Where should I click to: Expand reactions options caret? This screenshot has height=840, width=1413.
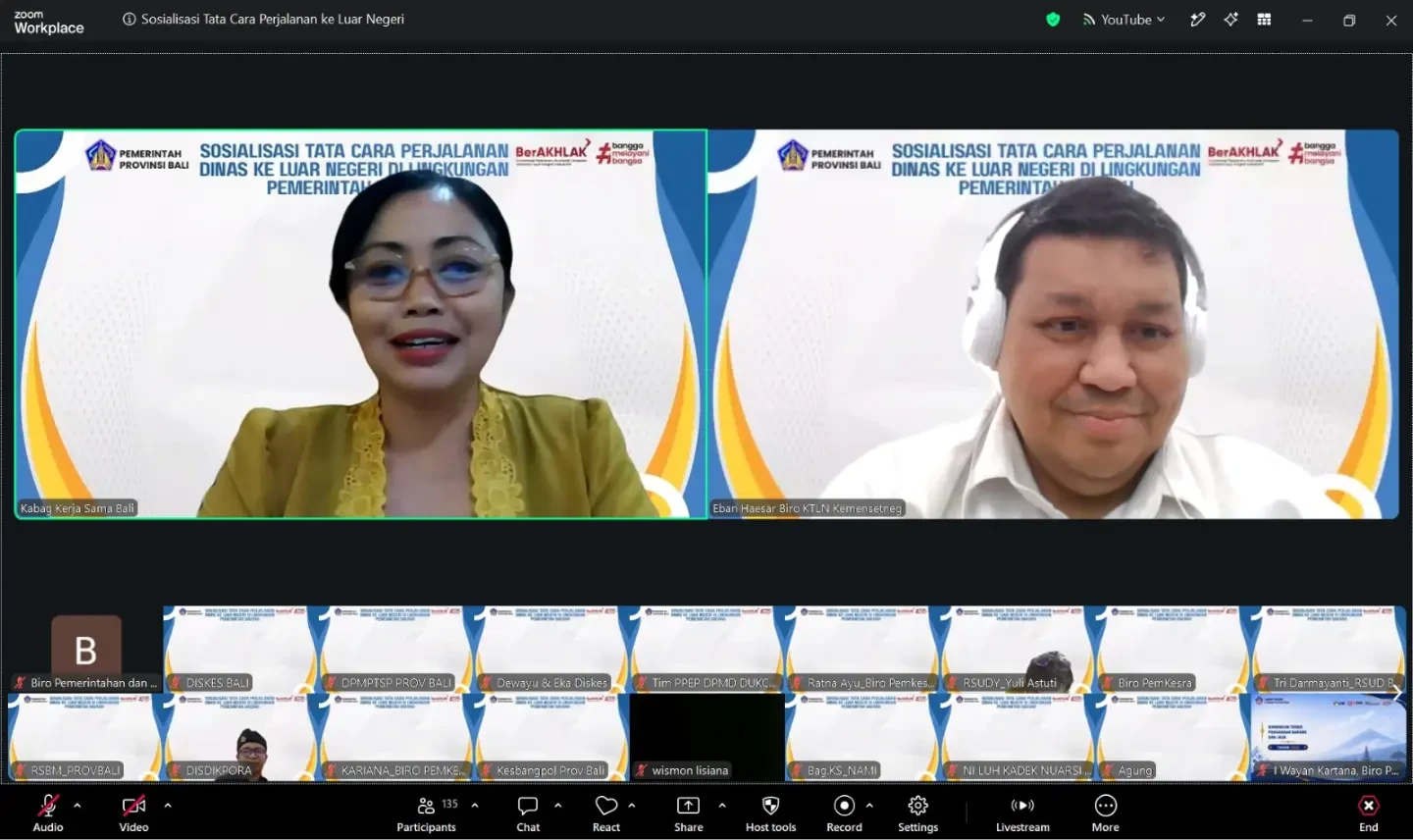pos(632,805)
